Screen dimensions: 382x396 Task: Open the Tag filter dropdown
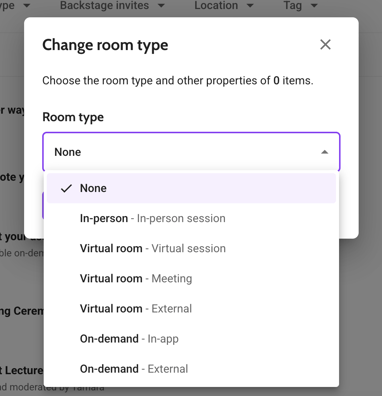(x=300, y=6)
